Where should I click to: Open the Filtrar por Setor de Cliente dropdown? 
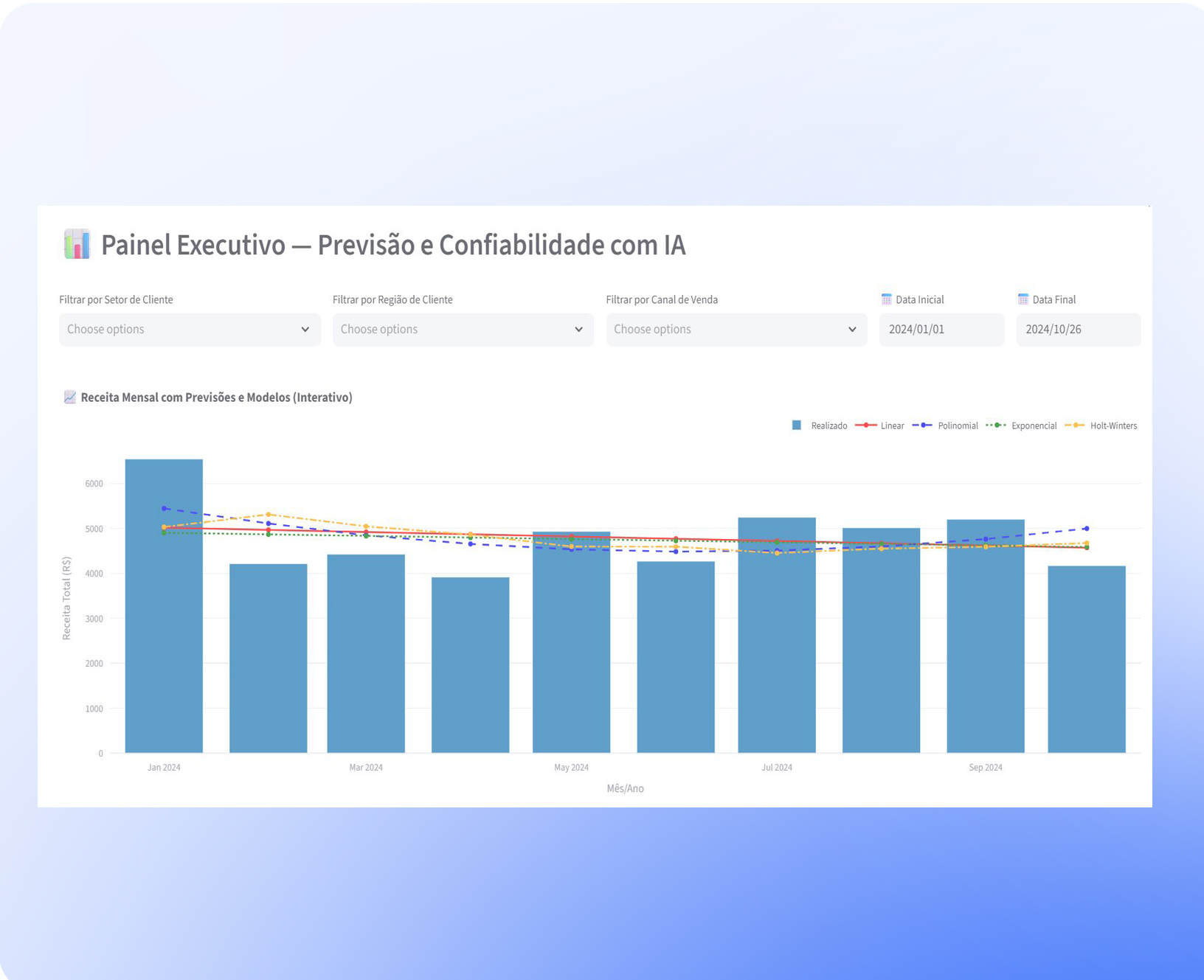coord(190,330)
